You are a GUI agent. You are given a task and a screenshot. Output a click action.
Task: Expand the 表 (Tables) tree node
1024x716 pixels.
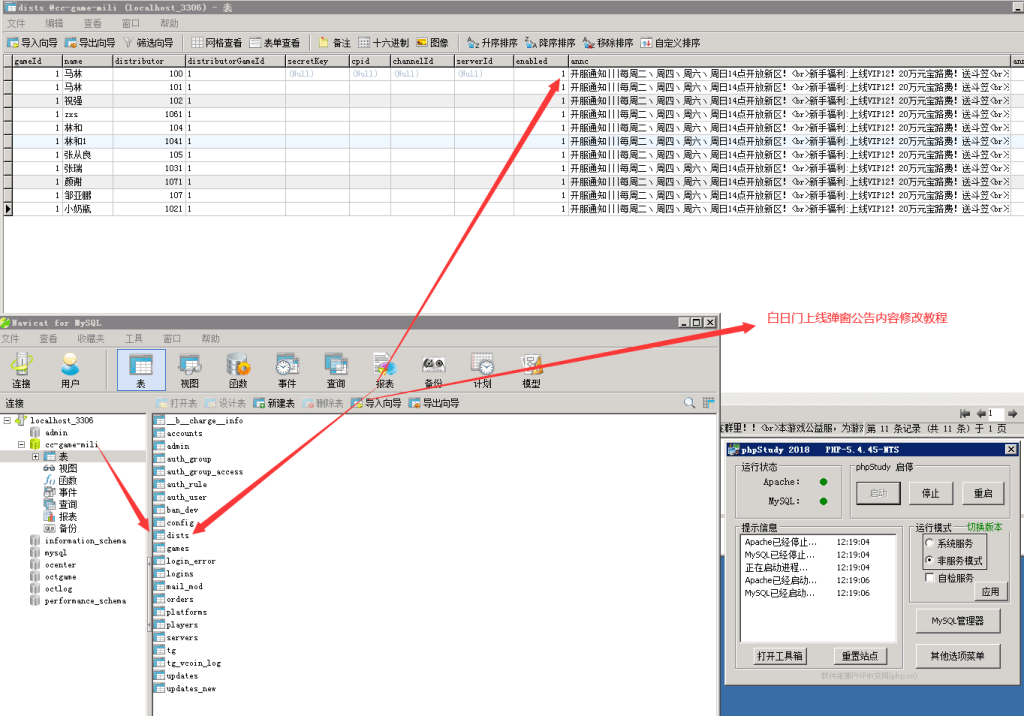(36, 456)
